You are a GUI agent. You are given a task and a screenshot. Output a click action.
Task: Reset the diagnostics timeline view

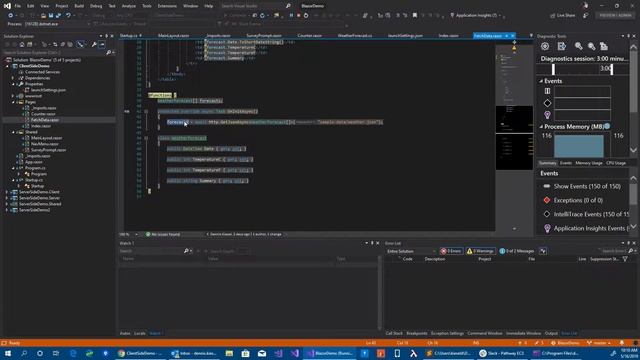click(x=604, y=46)
